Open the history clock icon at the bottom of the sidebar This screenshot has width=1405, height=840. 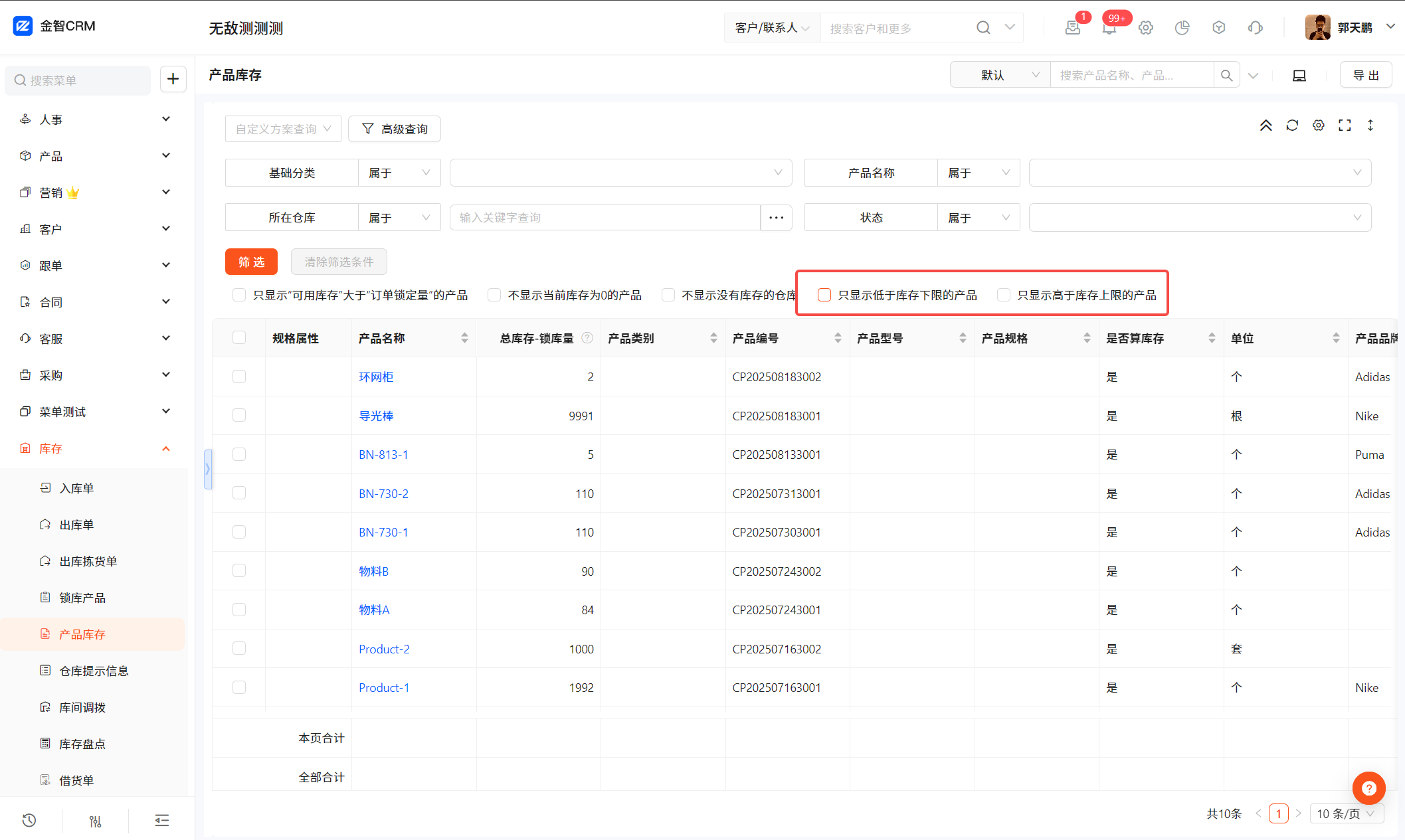point(29,820)
